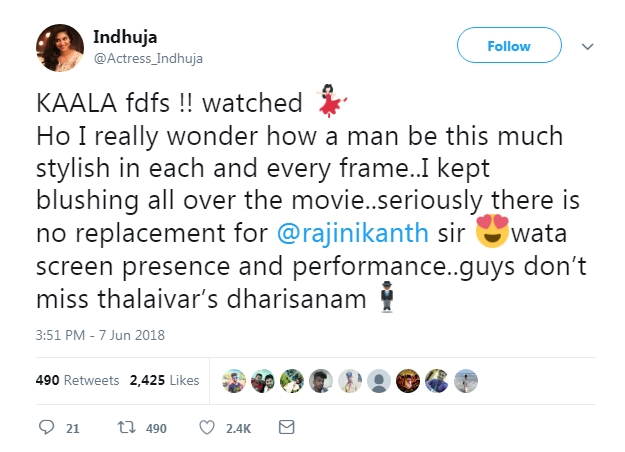Click the Indhuja display name
This screenshot has height=452, width=625.
[122, 38]
